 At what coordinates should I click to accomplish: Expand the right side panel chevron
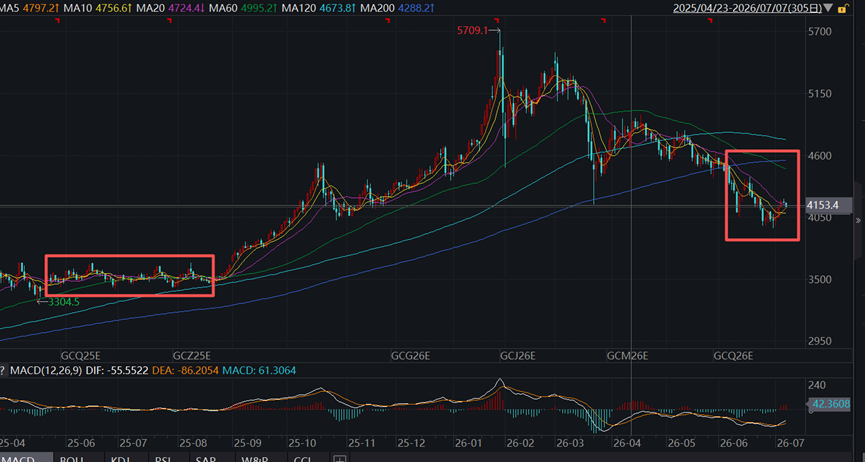pos(858,221)
